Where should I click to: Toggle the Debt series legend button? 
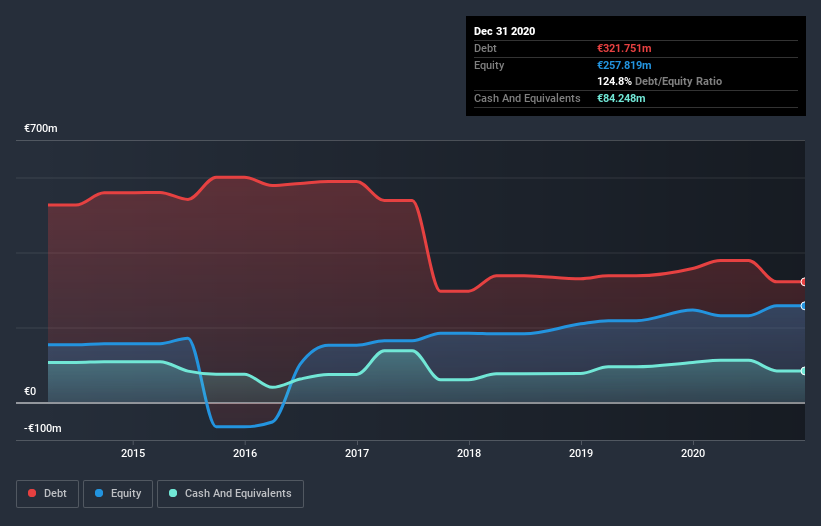click(47, 494)
